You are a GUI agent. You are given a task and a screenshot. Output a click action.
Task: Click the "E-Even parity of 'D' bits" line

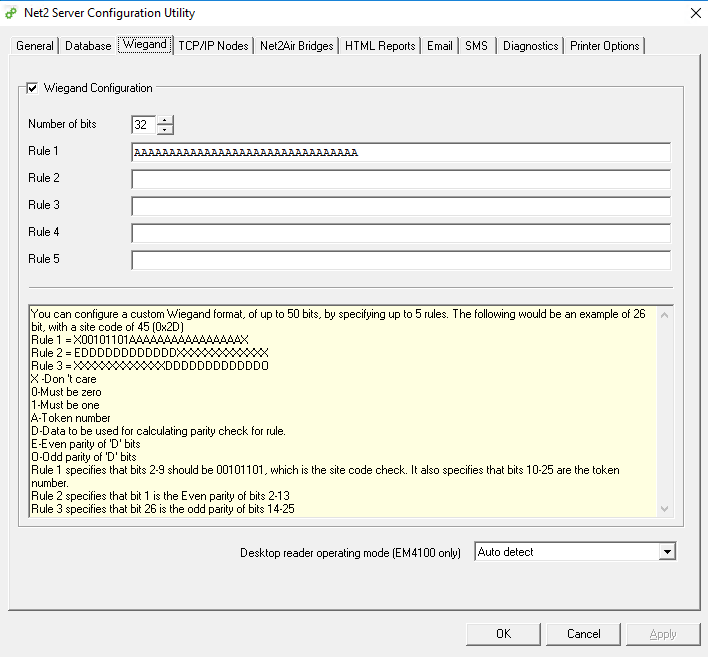86,444
